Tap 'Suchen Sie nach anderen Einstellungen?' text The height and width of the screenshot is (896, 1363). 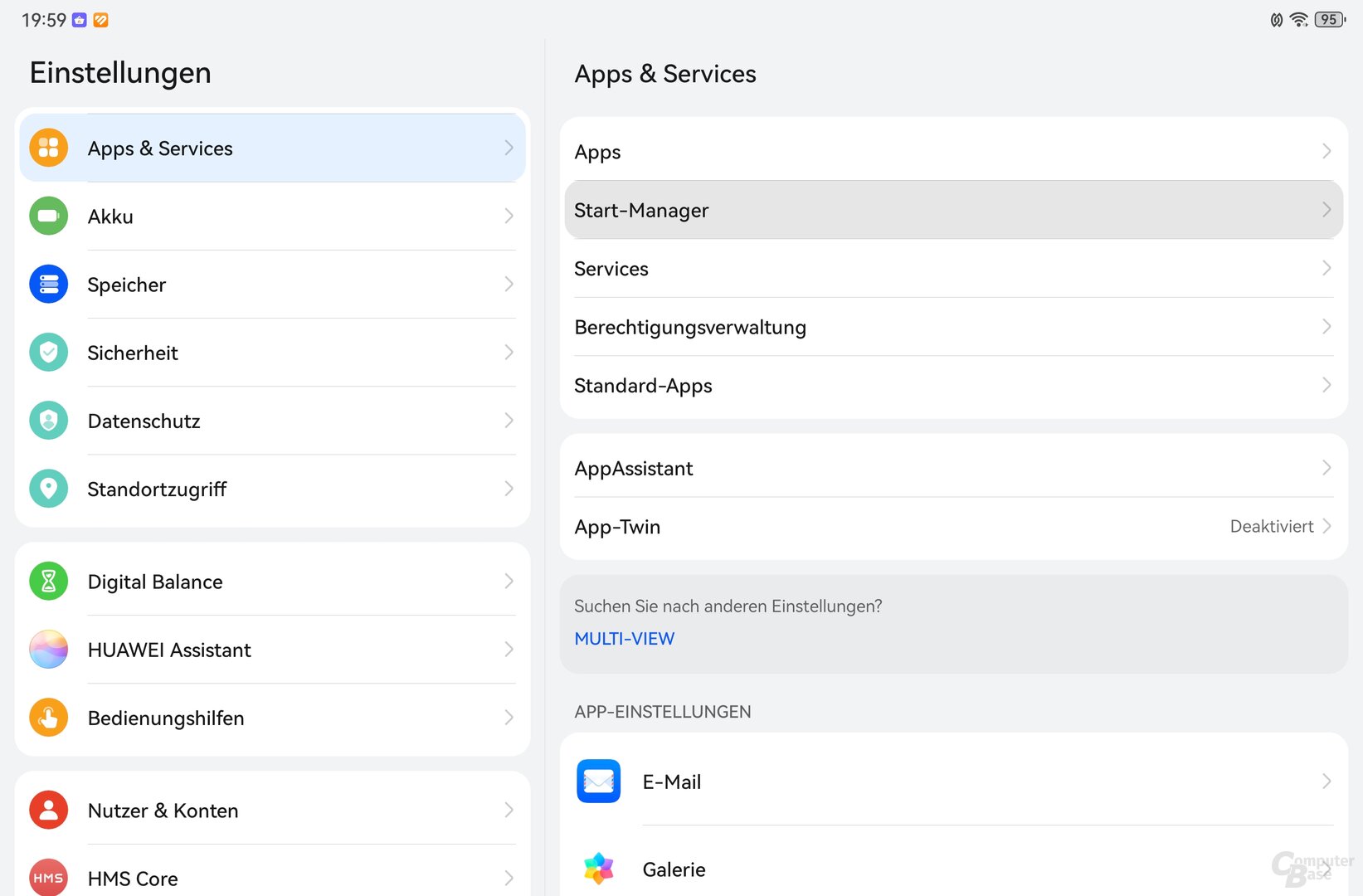click(728, 606)
